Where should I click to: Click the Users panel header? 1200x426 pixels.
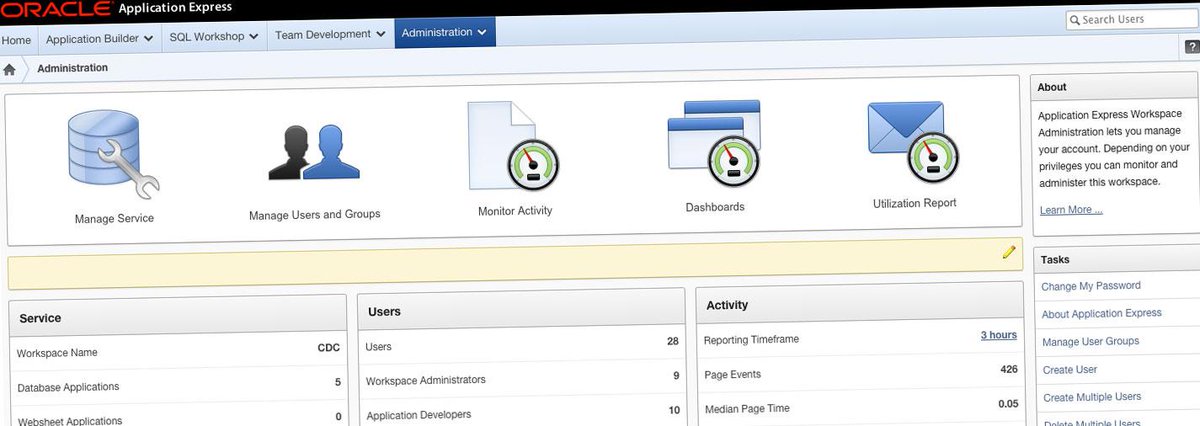(x=522, y=311)
